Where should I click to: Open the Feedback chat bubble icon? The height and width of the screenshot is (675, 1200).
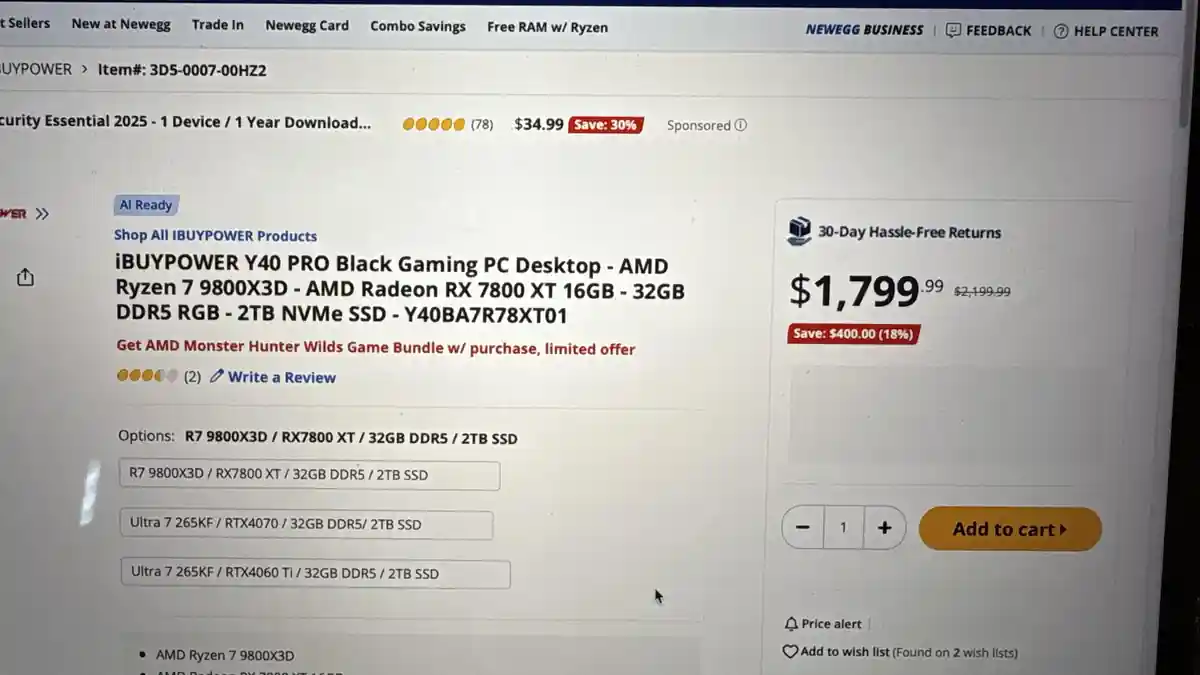tap(953, 31)
